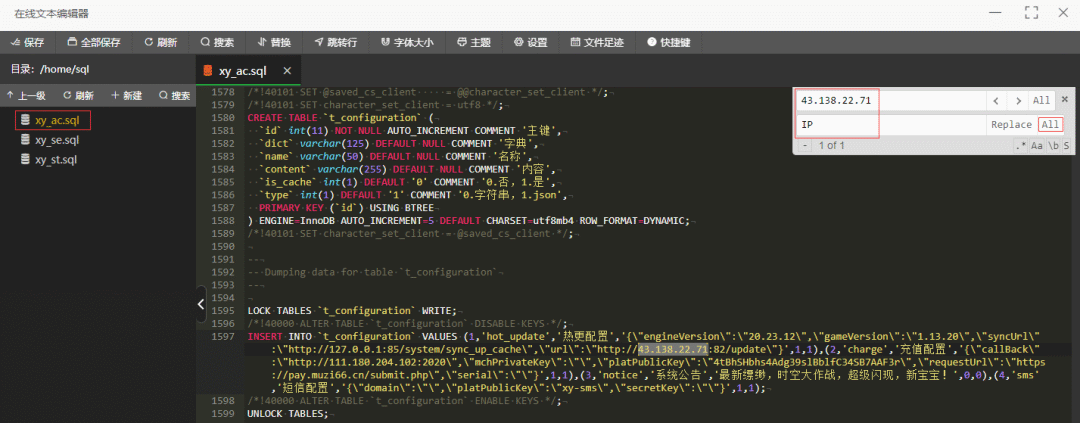Jump to the next search match

click(x=1017, y=101)
